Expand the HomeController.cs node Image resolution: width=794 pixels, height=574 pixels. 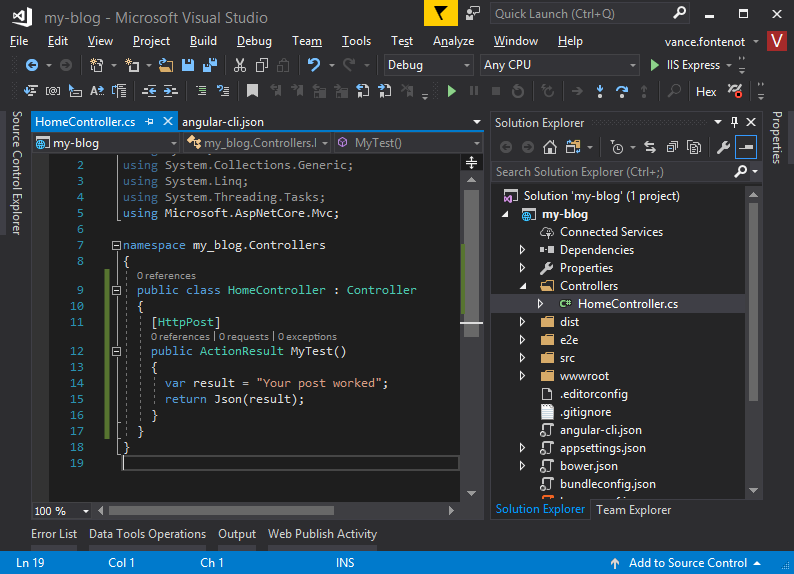click(540, 304)
